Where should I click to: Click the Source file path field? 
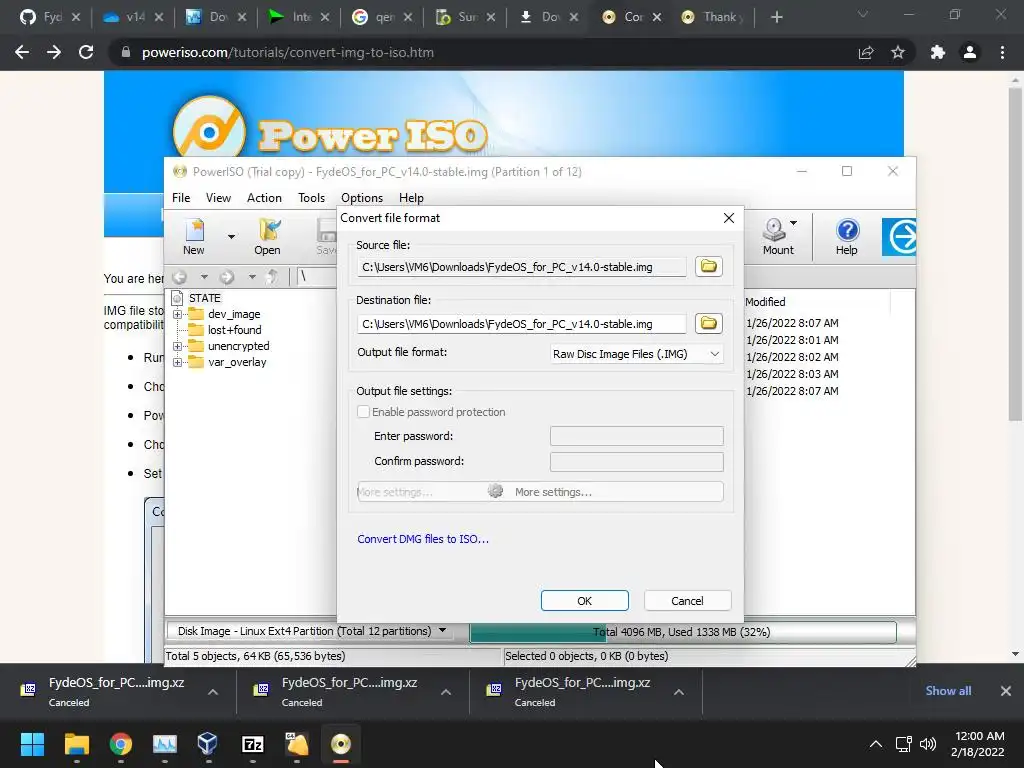[521, 266]
